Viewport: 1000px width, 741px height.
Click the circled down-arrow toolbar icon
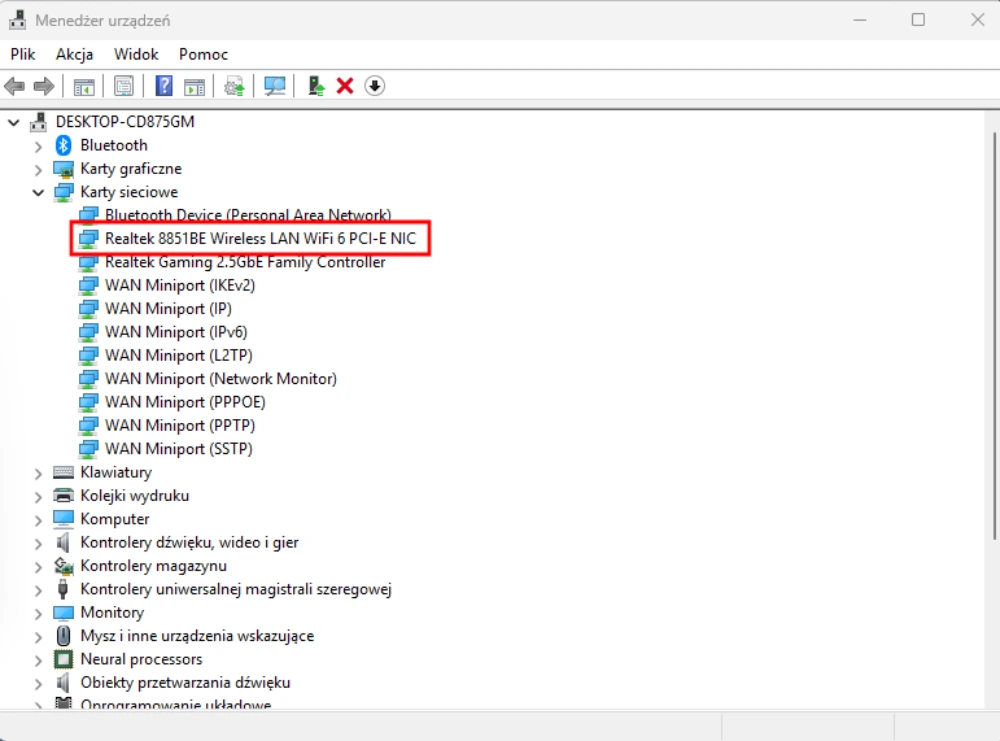click(375, 86)
